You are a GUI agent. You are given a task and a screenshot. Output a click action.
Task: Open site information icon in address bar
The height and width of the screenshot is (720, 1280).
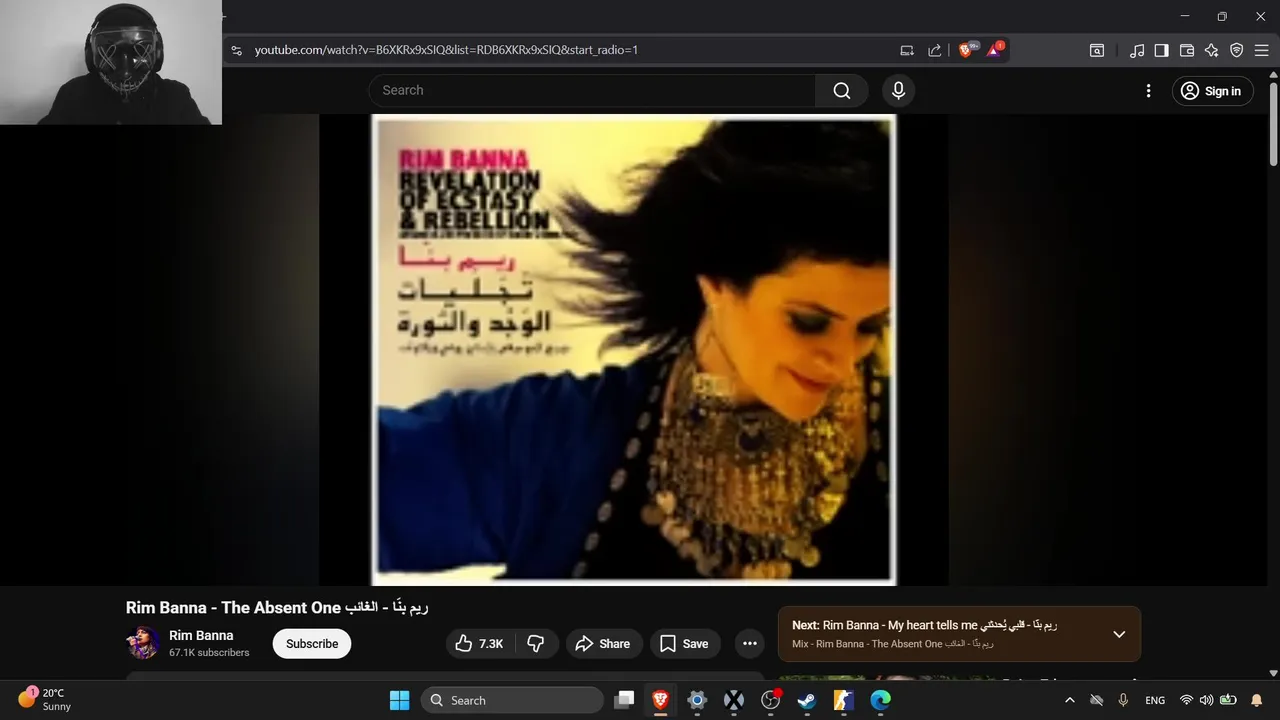pyautogui.click(x=236, y=50)
